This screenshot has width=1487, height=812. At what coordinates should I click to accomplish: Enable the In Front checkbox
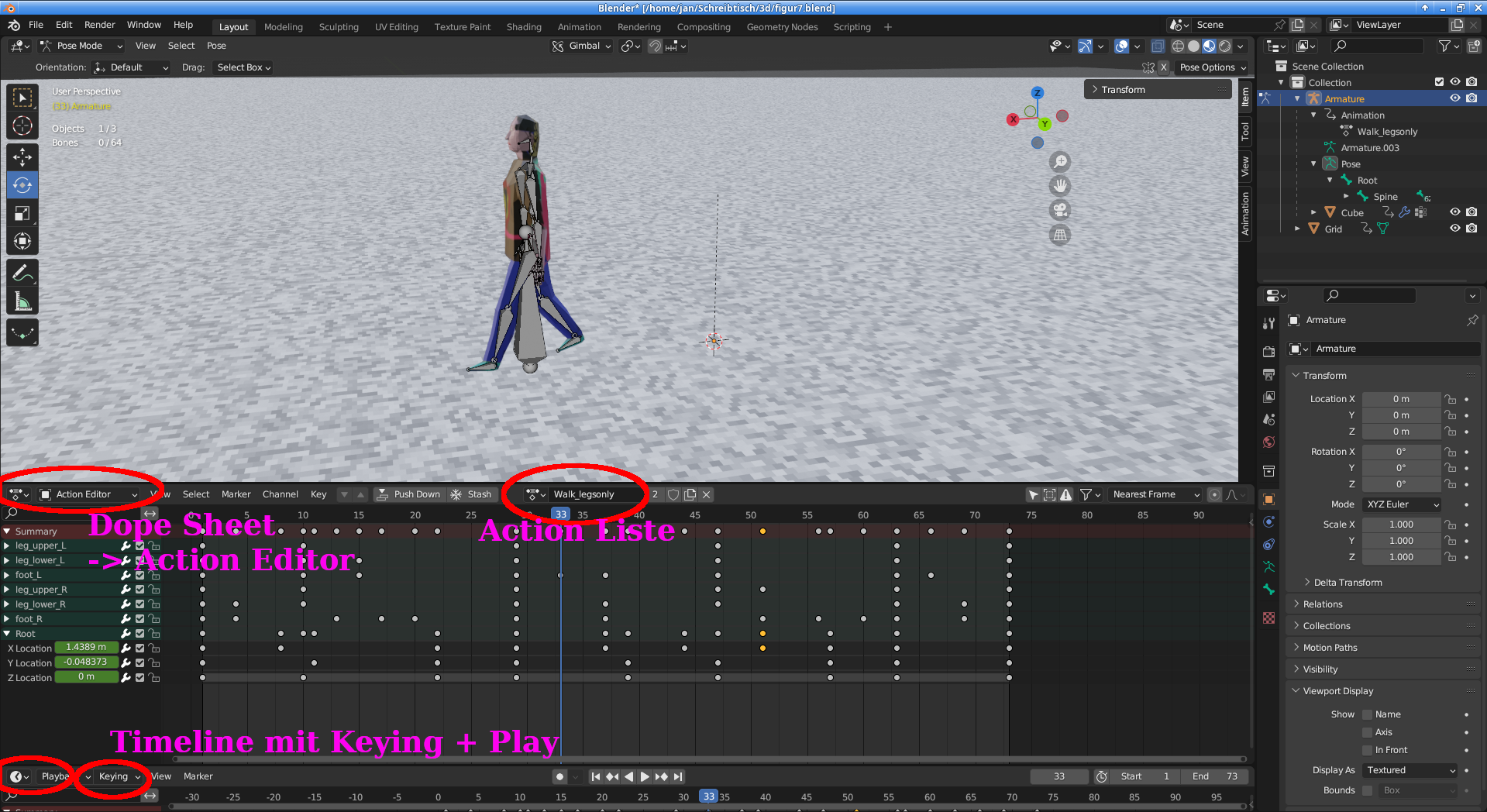(x=1368, y=750)
